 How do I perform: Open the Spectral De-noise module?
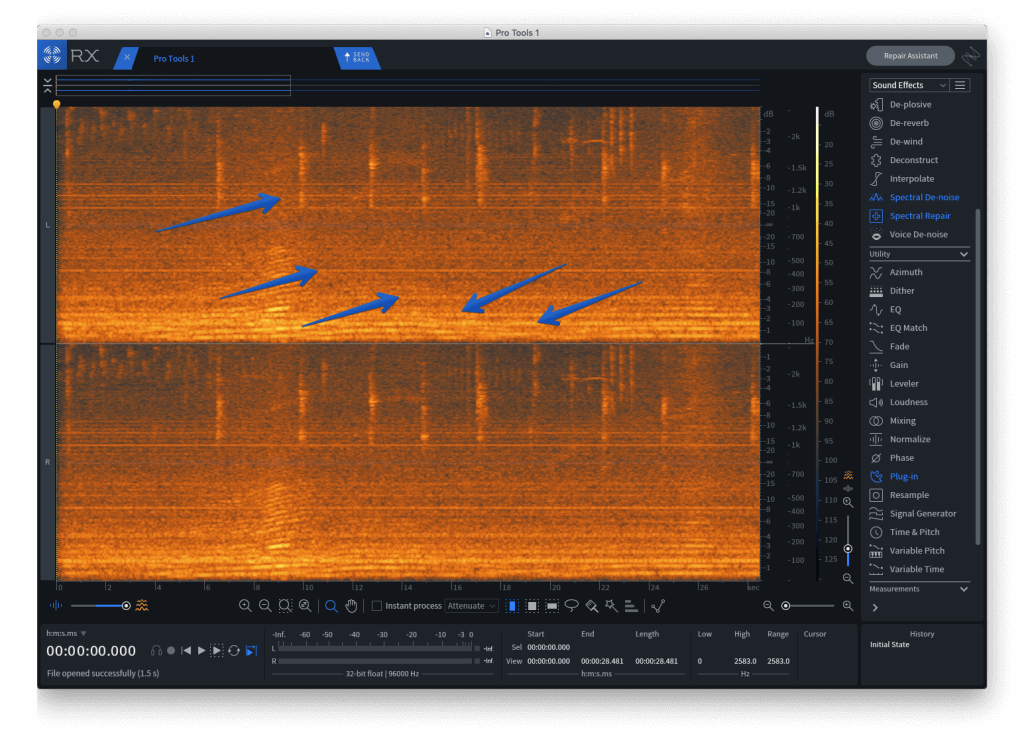(923, 197)
